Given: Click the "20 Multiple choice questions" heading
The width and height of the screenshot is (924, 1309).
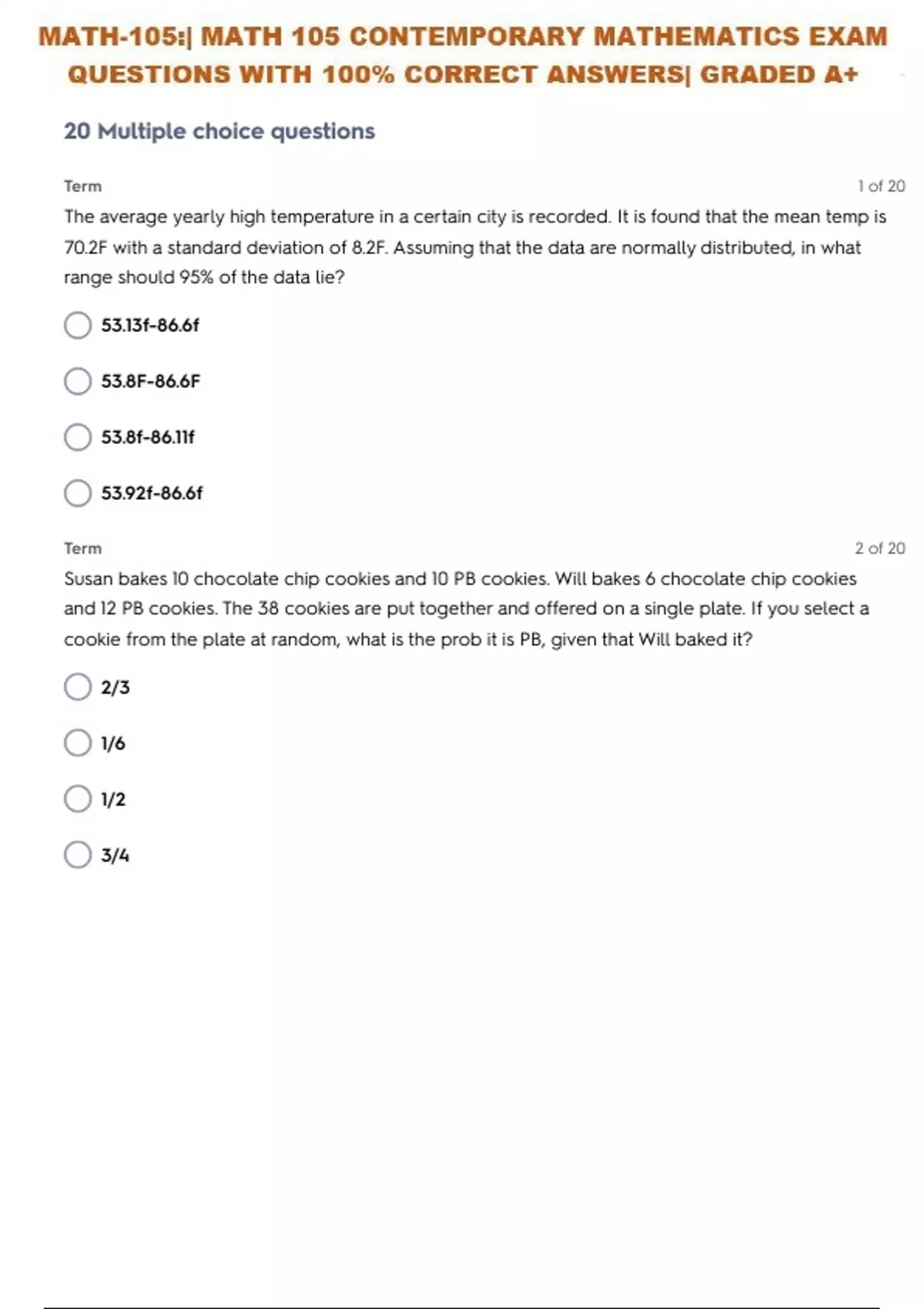Looking at the screenshot, I should point(219,132).
